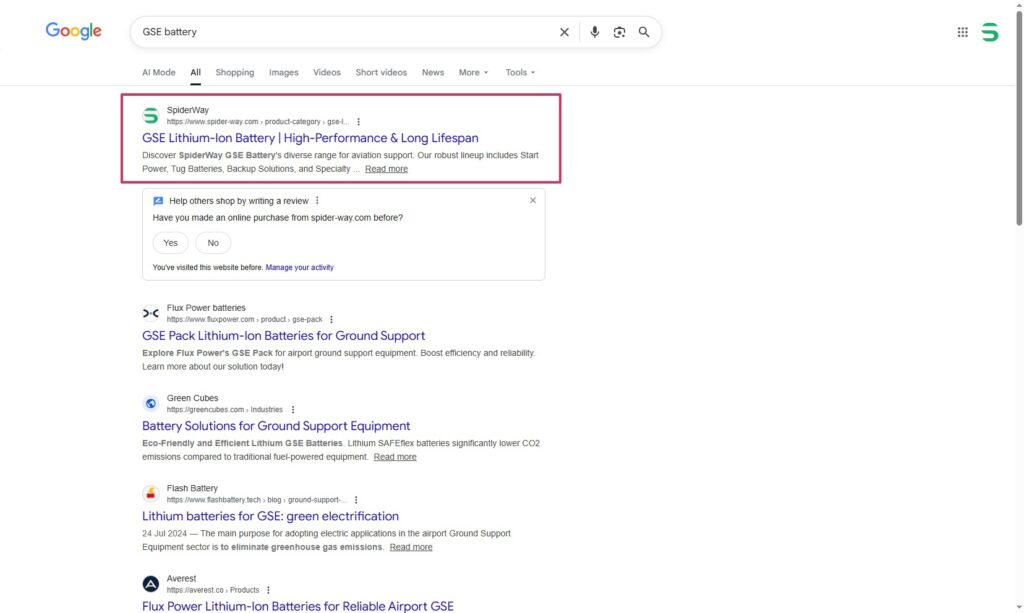Screen dimensions: 1024x613
Task: Open the GSE Pack Lithium-Ion Batteries result
Action: pyautogui.click(x=283, y=336)
